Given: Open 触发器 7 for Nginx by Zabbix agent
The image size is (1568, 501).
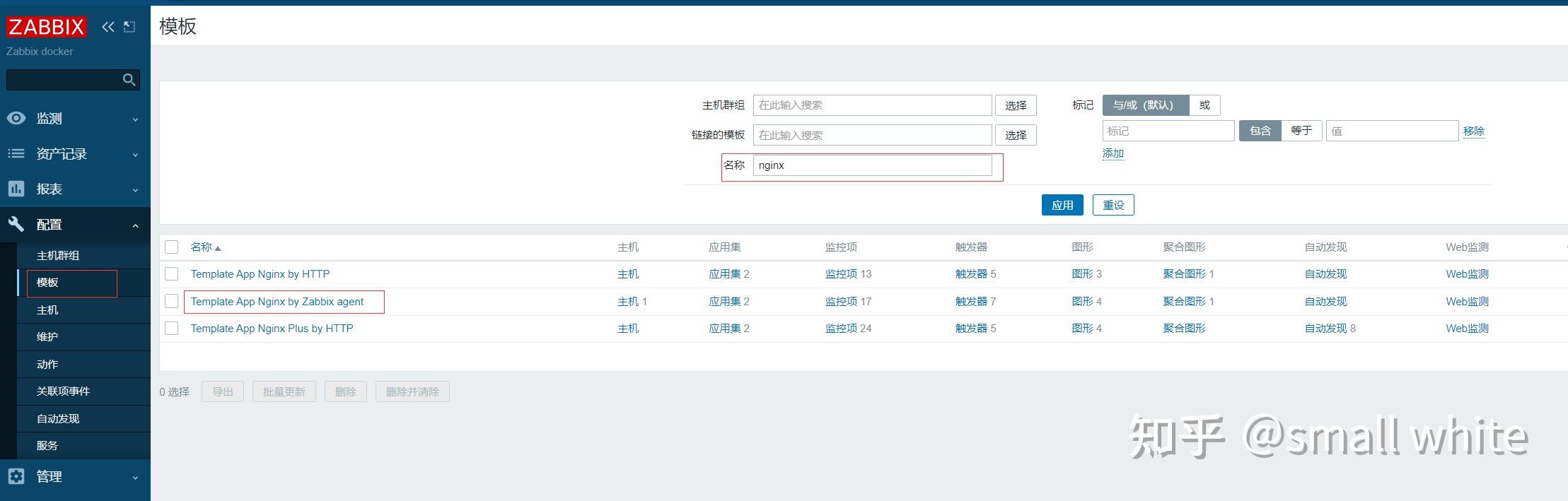Looking at the screenshot, I should pyautogui.click(x=971, y=302).
